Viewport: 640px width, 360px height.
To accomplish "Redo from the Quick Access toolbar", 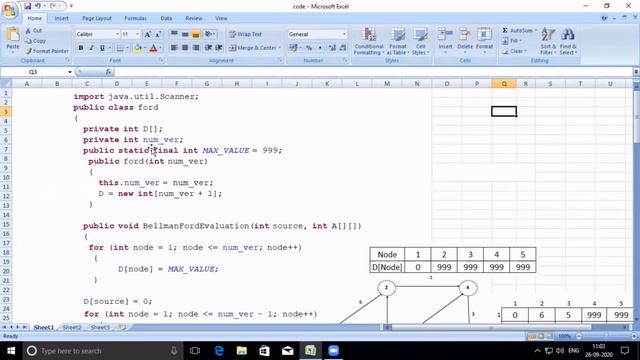I will (53, 6).
